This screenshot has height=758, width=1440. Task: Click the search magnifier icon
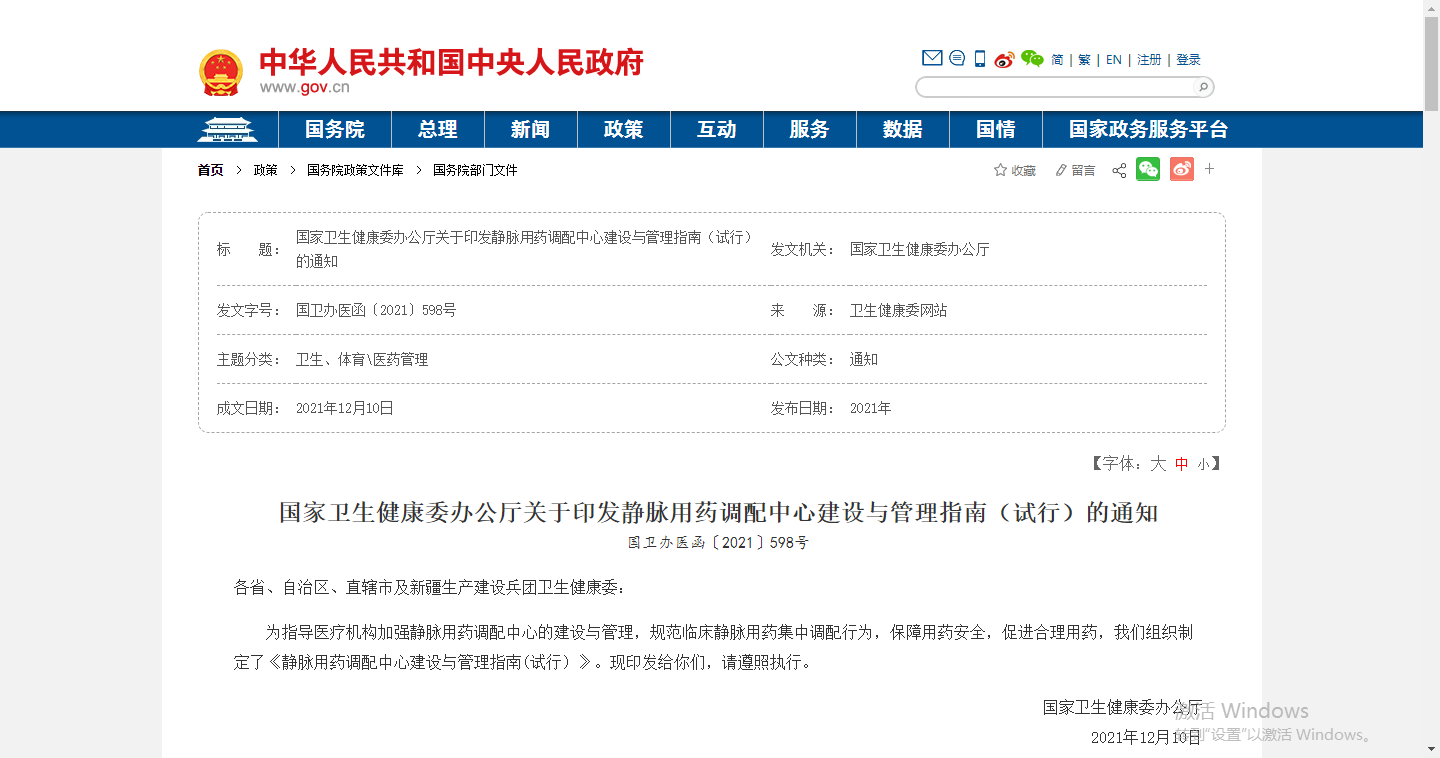coord(1203,87)
